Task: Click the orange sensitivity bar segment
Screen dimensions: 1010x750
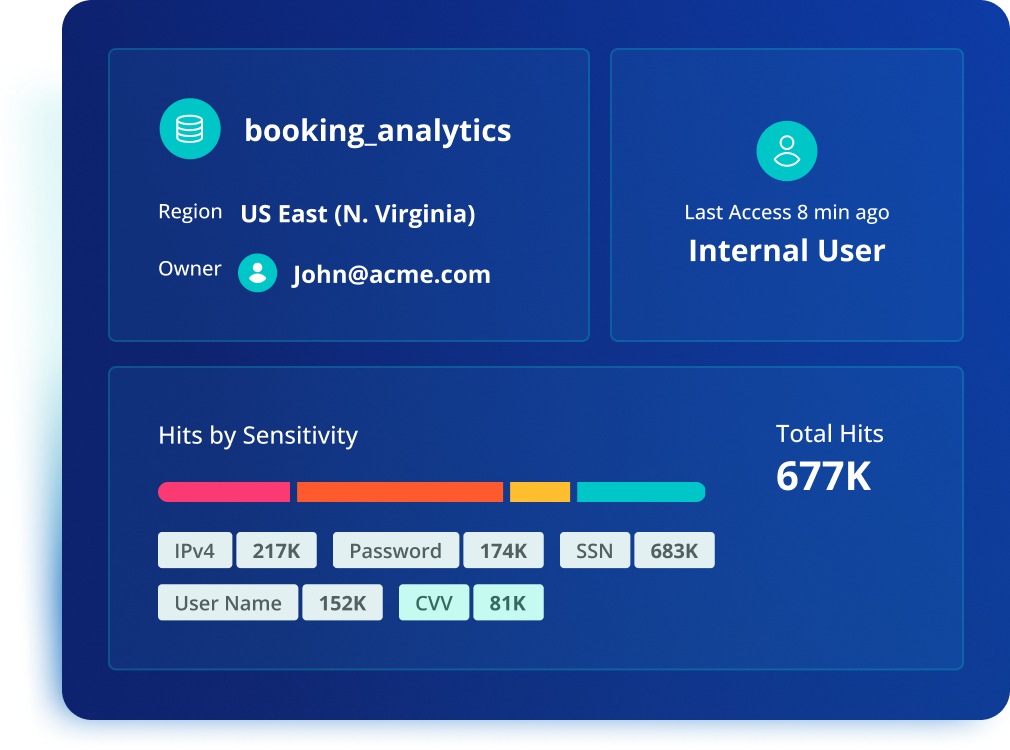Action: [400, 492]
